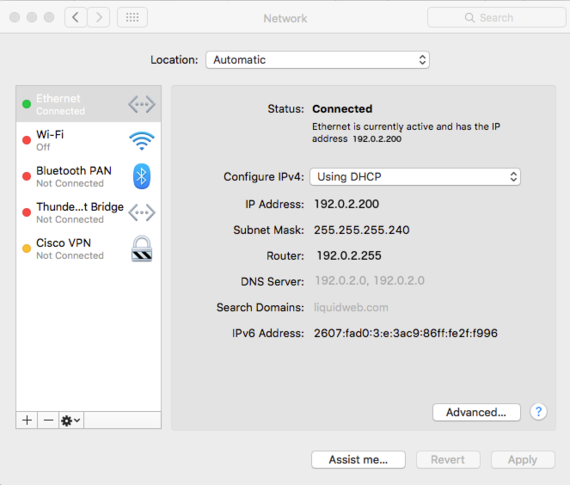Image resolution: width=570 pixels, height=485 pixels.
Task: Open the gear action menu under service list
Action: point(71,420)
